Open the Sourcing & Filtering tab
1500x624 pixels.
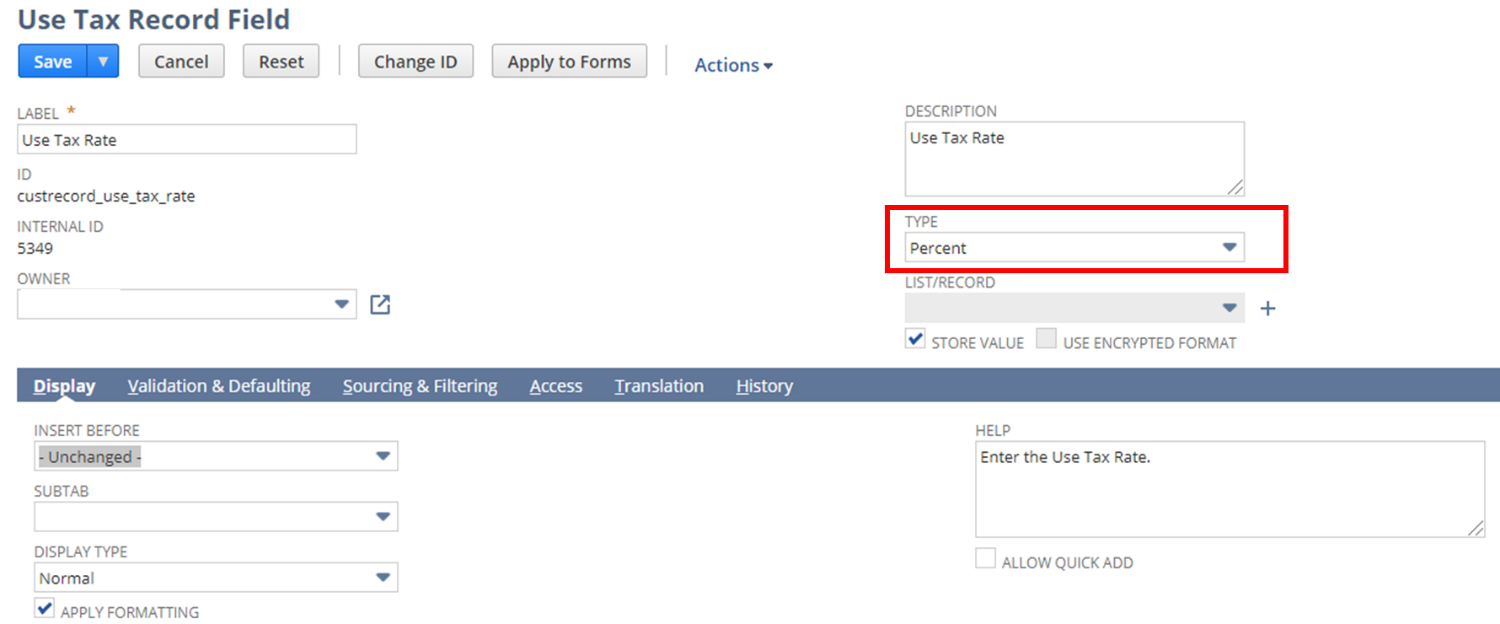420,386
